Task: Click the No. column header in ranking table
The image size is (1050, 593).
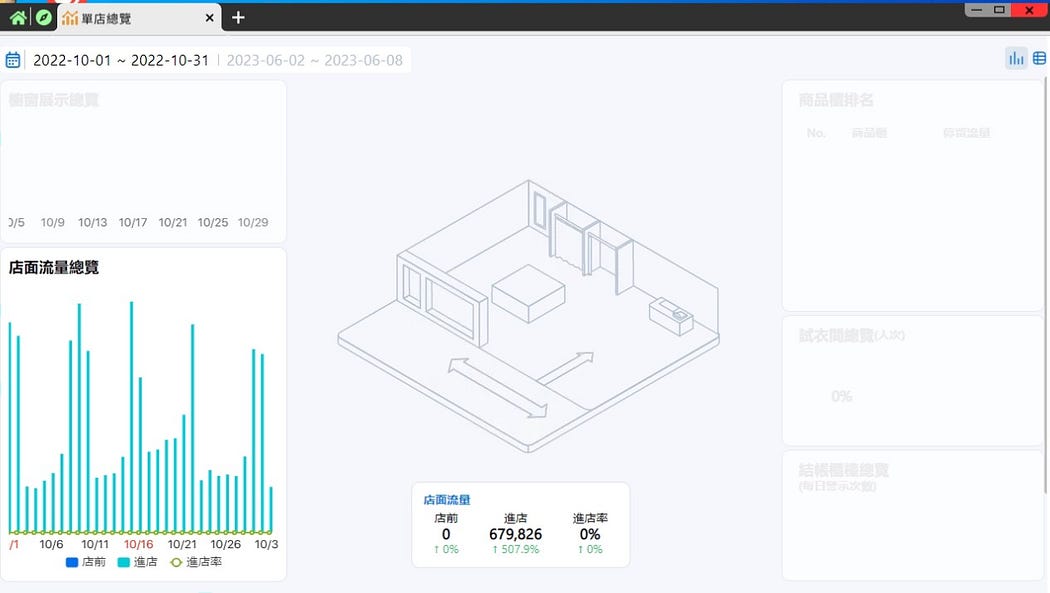Action: point(816,133)
